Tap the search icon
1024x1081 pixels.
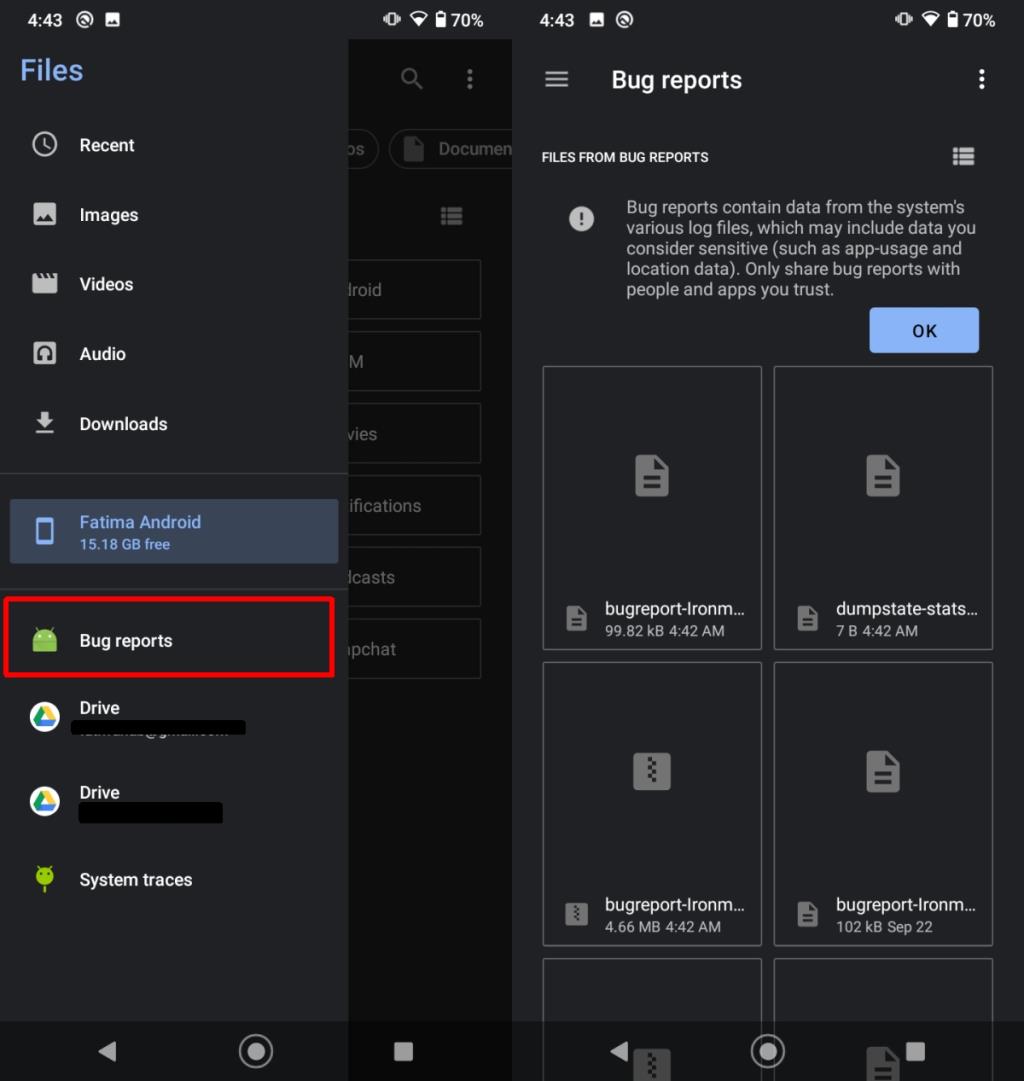pos(411,79)
